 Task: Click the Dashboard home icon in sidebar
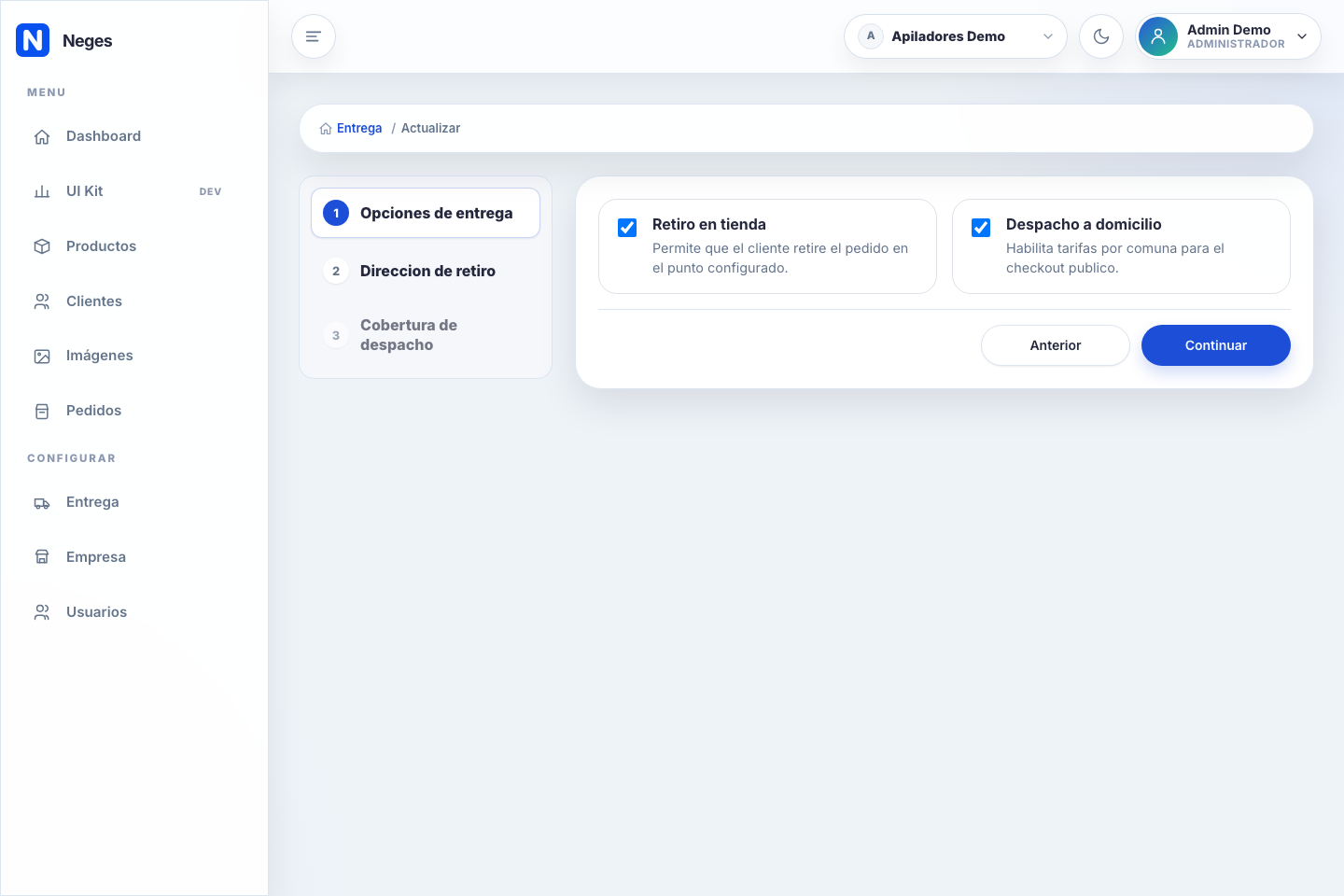coord(42,137)
